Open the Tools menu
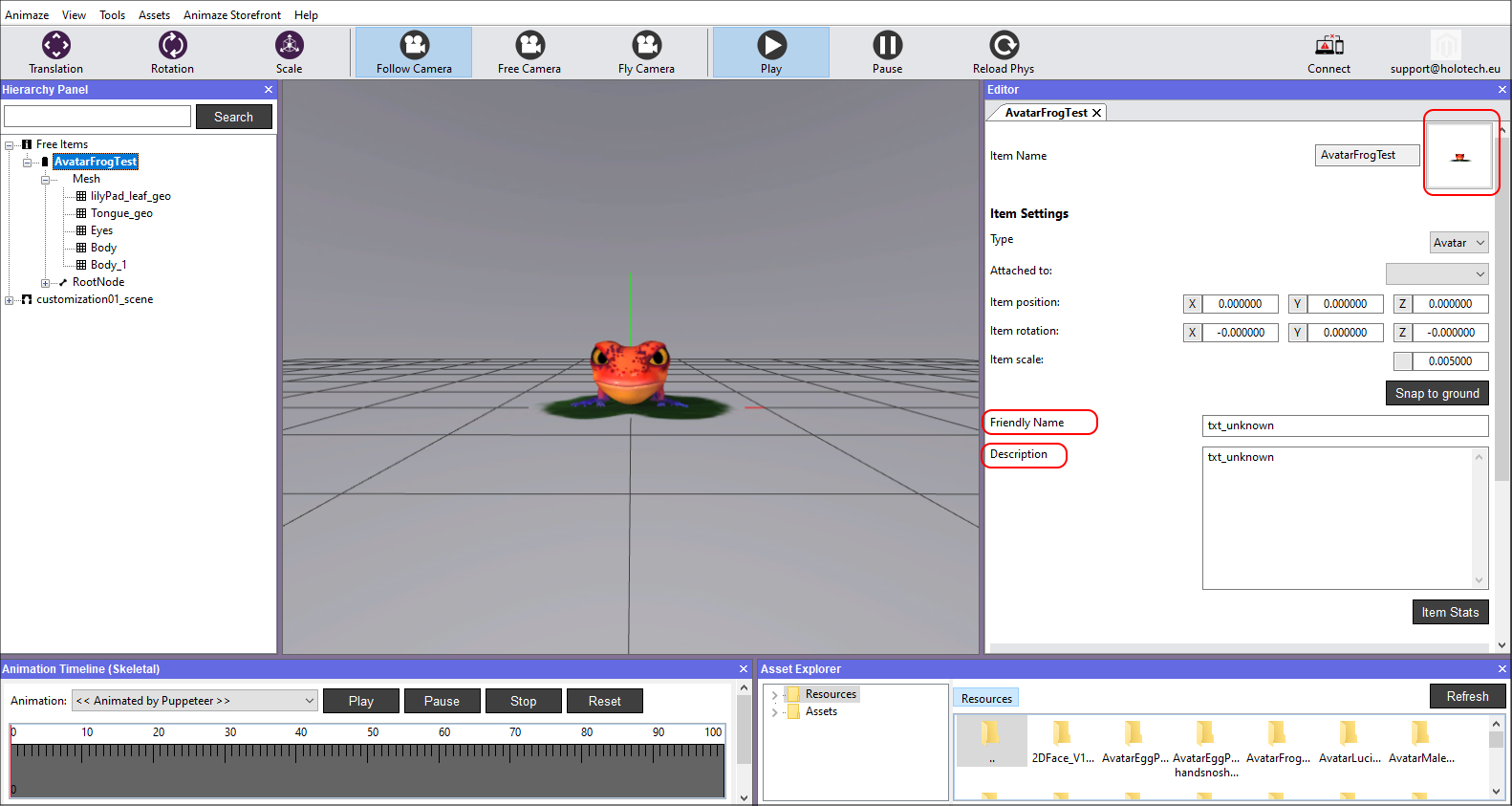Viewport: 1512px width, 806px height. [113, 15]
